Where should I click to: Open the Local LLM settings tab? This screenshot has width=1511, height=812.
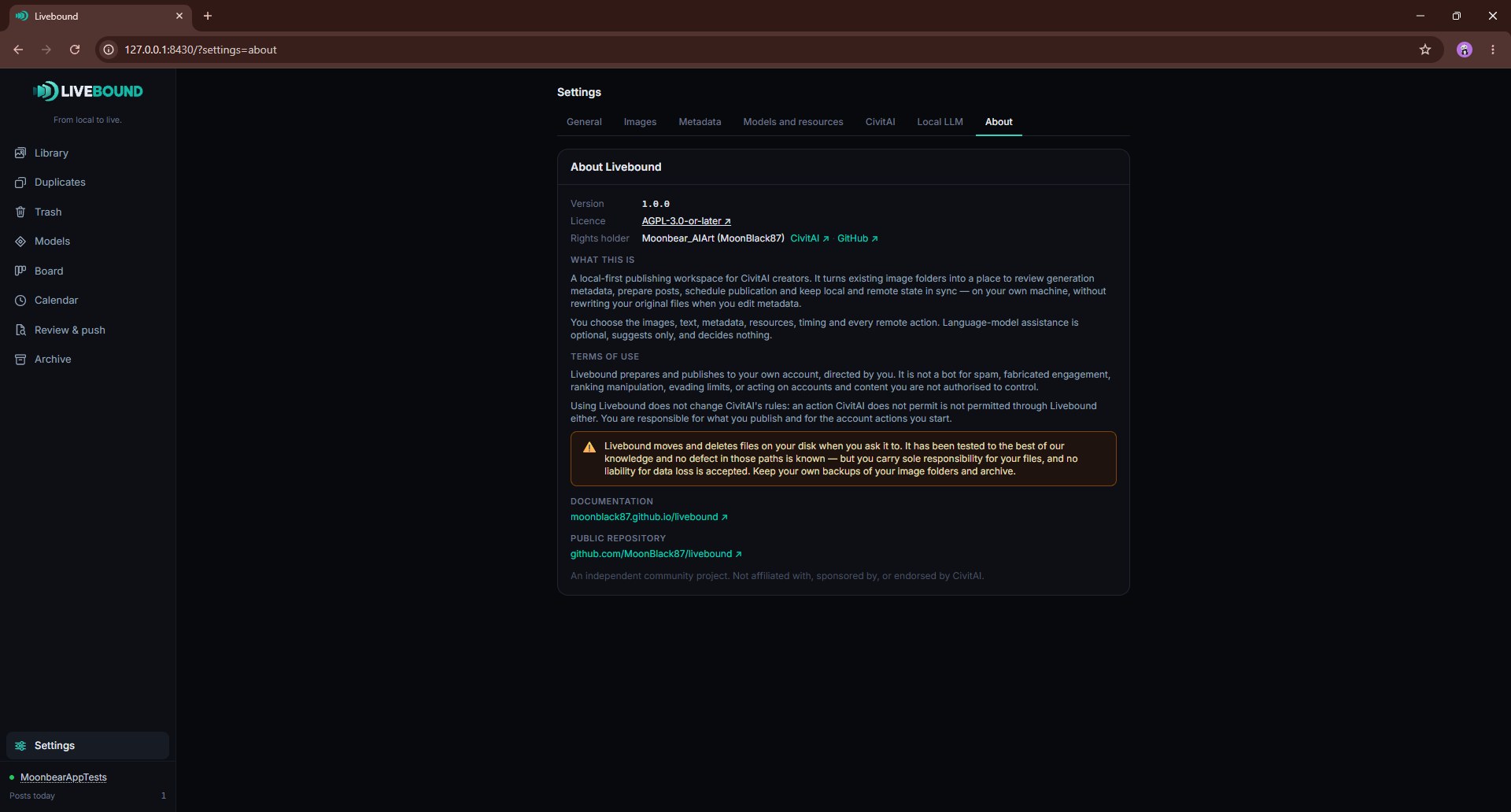tap(940, 122)
